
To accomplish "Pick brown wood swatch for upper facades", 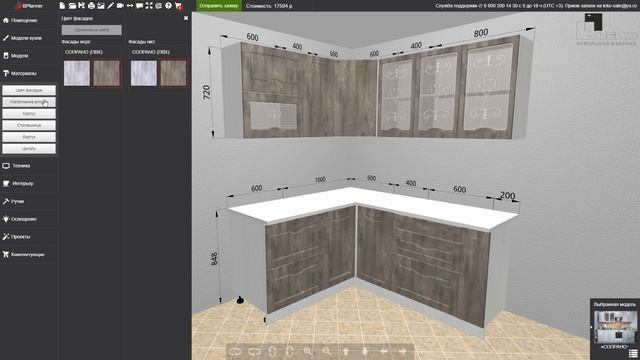I will (x=107, y=73).
